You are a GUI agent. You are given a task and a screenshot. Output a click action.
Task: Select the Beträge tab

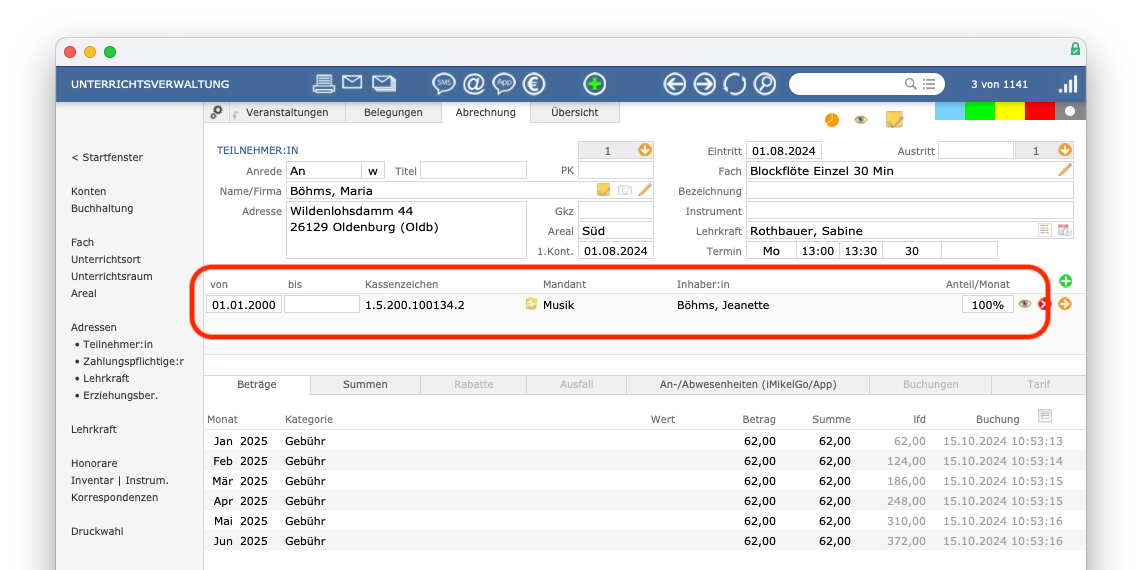tap(257, 384)
